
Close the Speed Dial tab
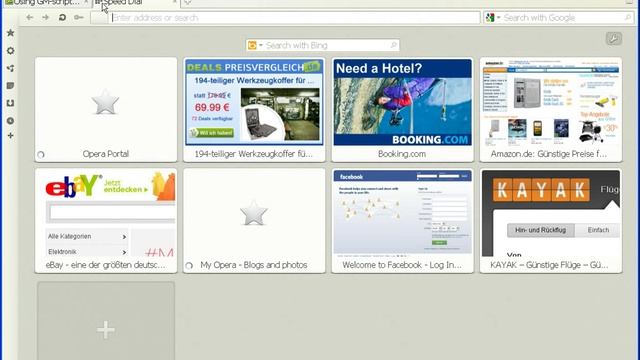[175, 2]
